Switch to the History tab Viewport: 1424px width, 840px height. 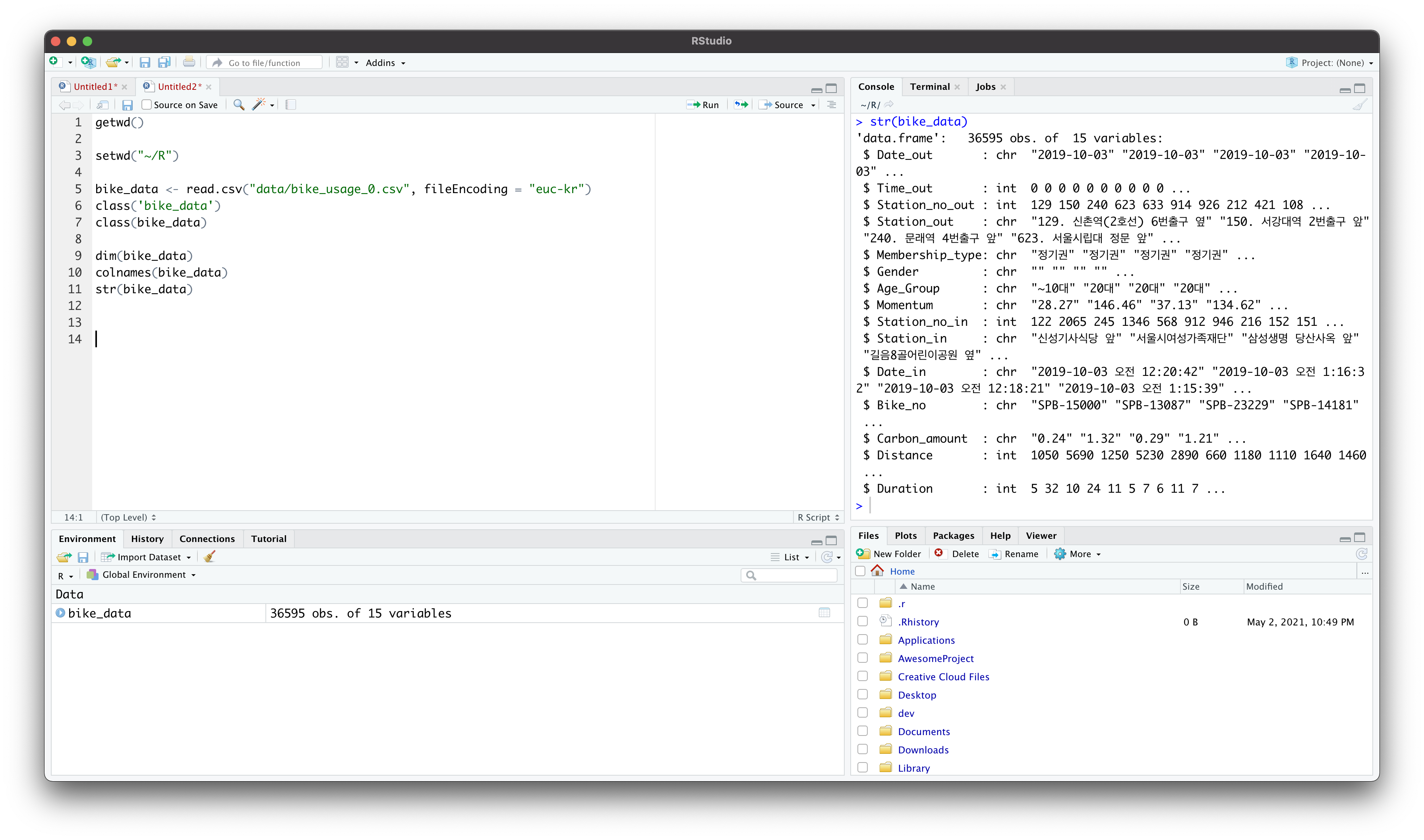tap(147, 539)
